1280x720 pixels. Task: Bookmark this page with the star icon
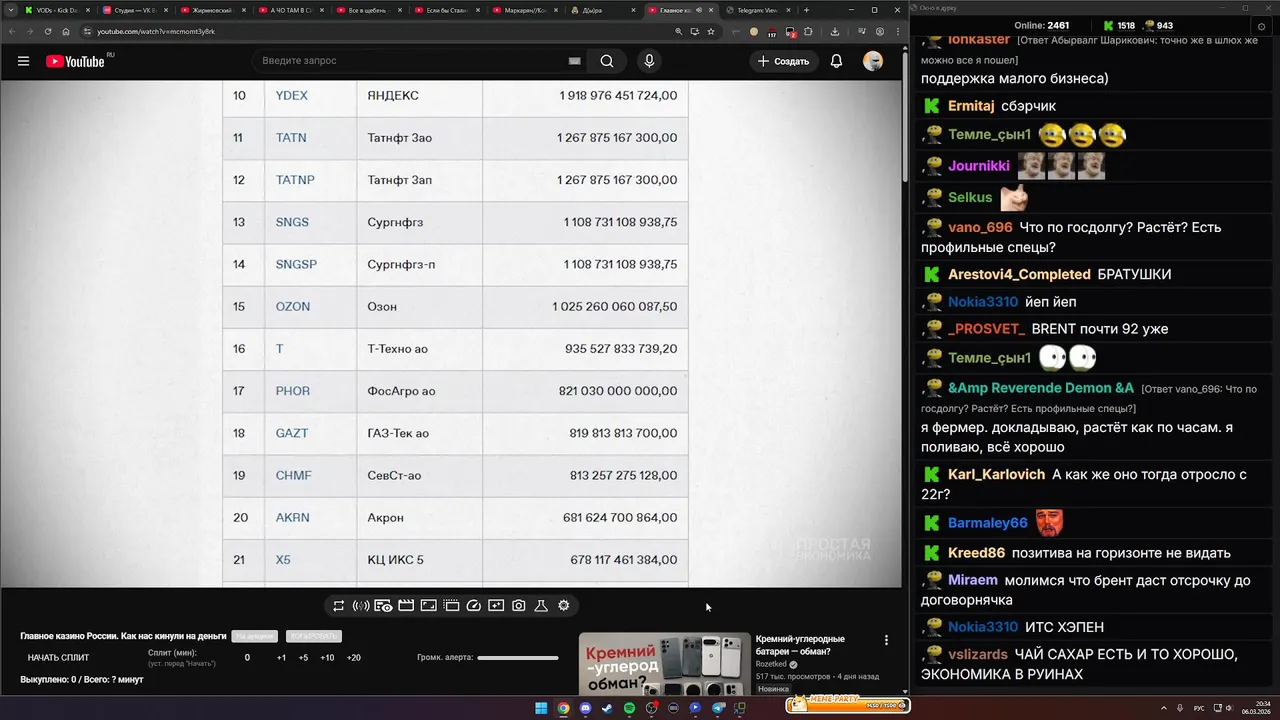tap(711, 31)
